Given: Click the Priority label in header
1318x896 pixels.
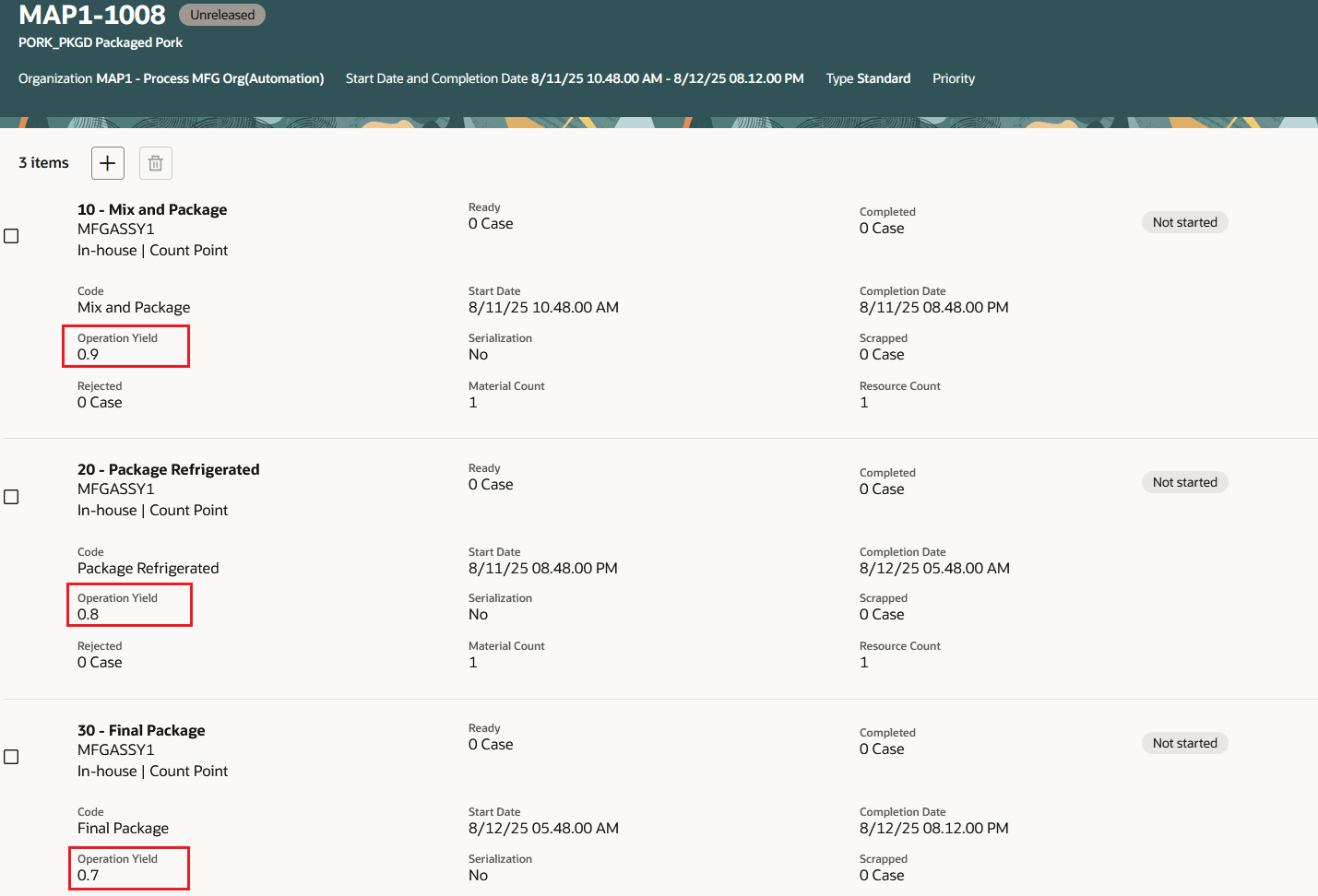Looking at the screenshot, I should pyautogui.click(x=954, y=78).
